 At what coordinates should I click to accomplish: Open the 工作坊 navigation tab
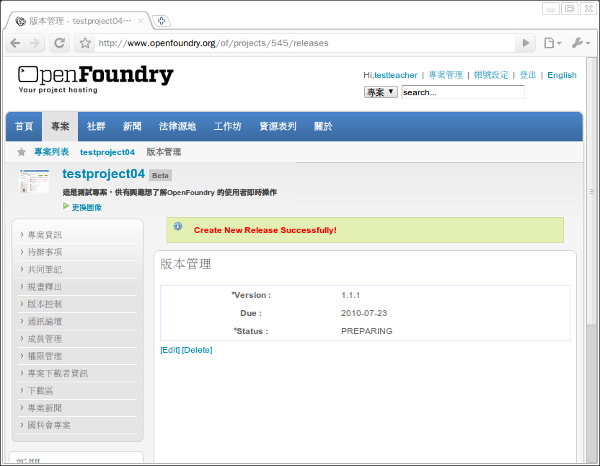click(228, 126)
